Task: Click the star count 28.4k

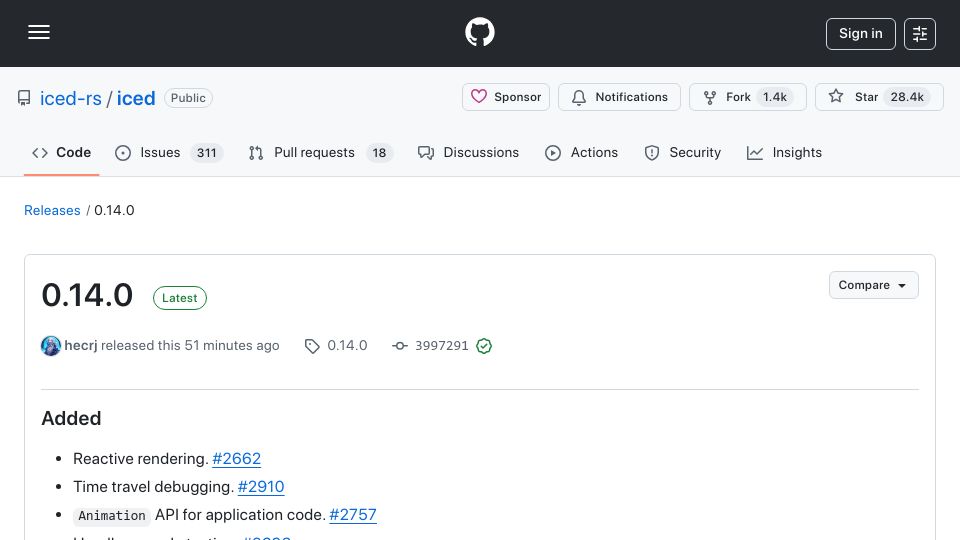Action: point(907,97)
